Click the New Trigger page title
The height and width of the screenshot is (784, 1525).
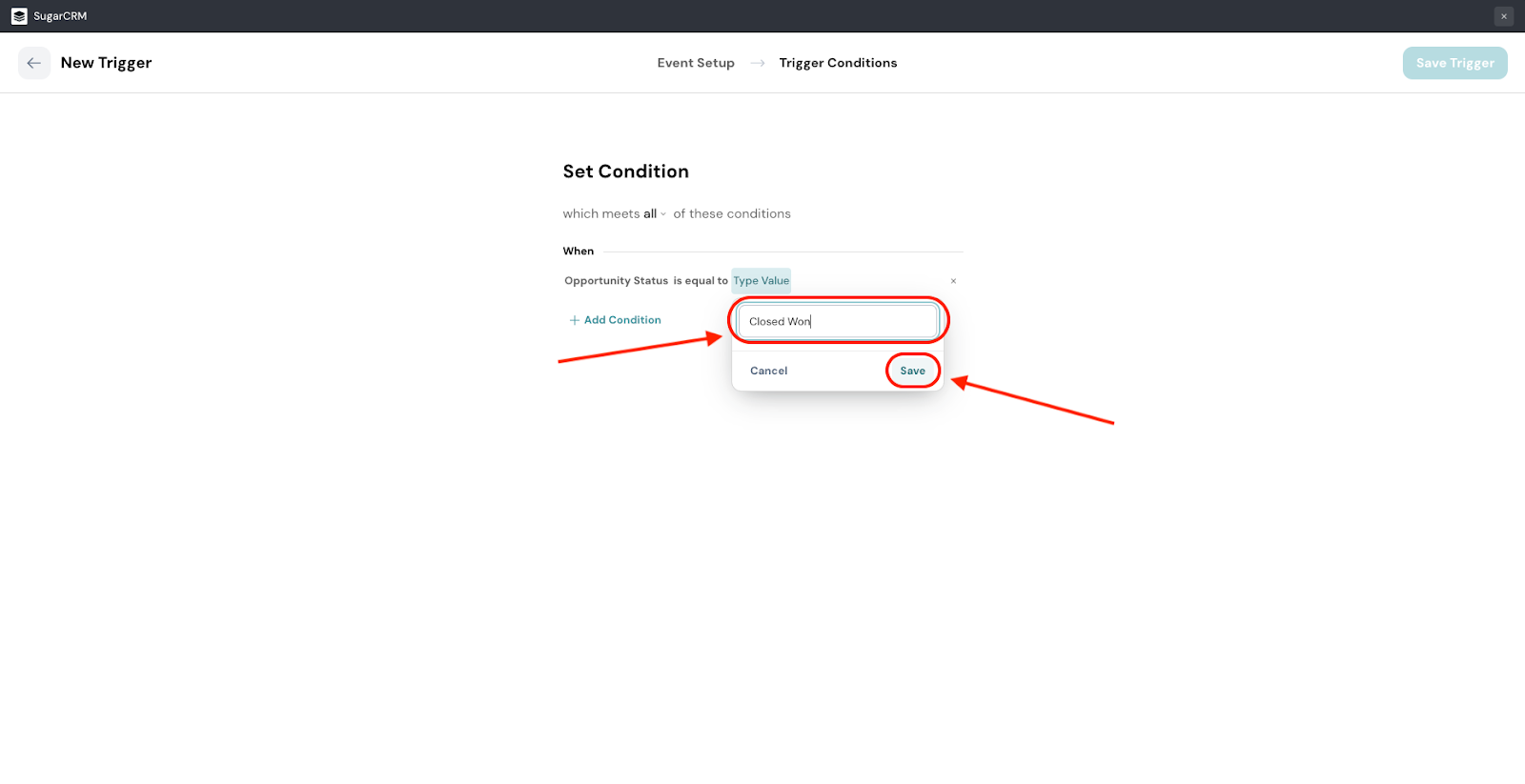[x=106, y=63]
